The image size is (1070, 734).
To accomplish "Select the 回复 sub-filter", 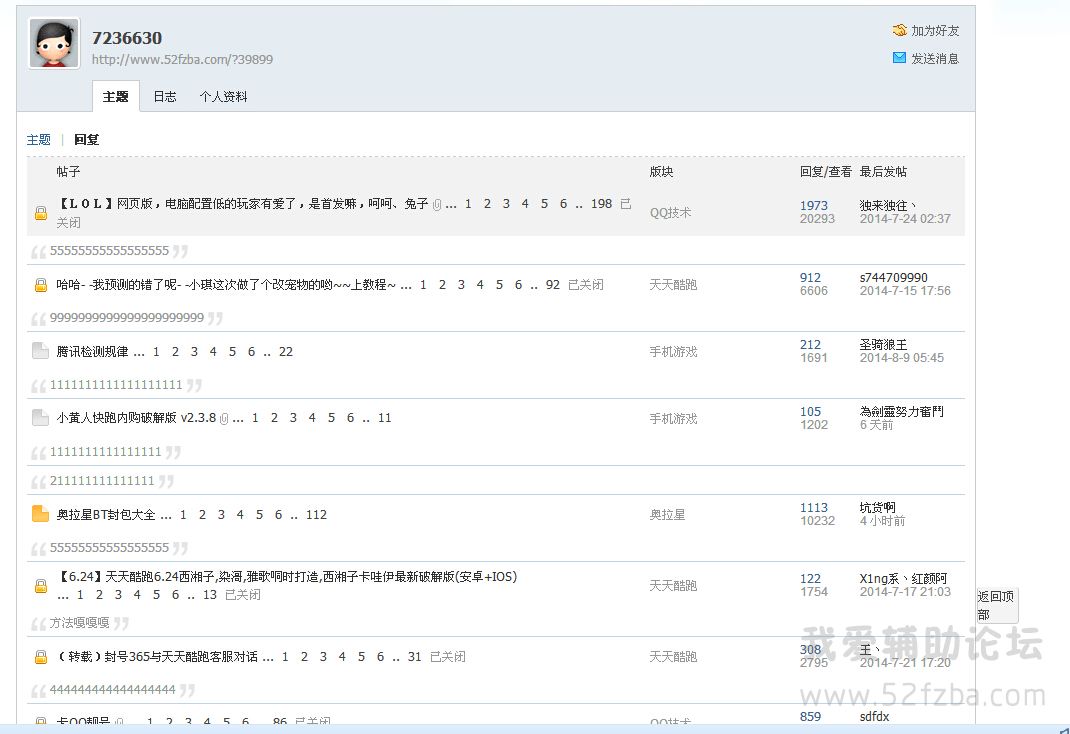I will click(87, 140).
